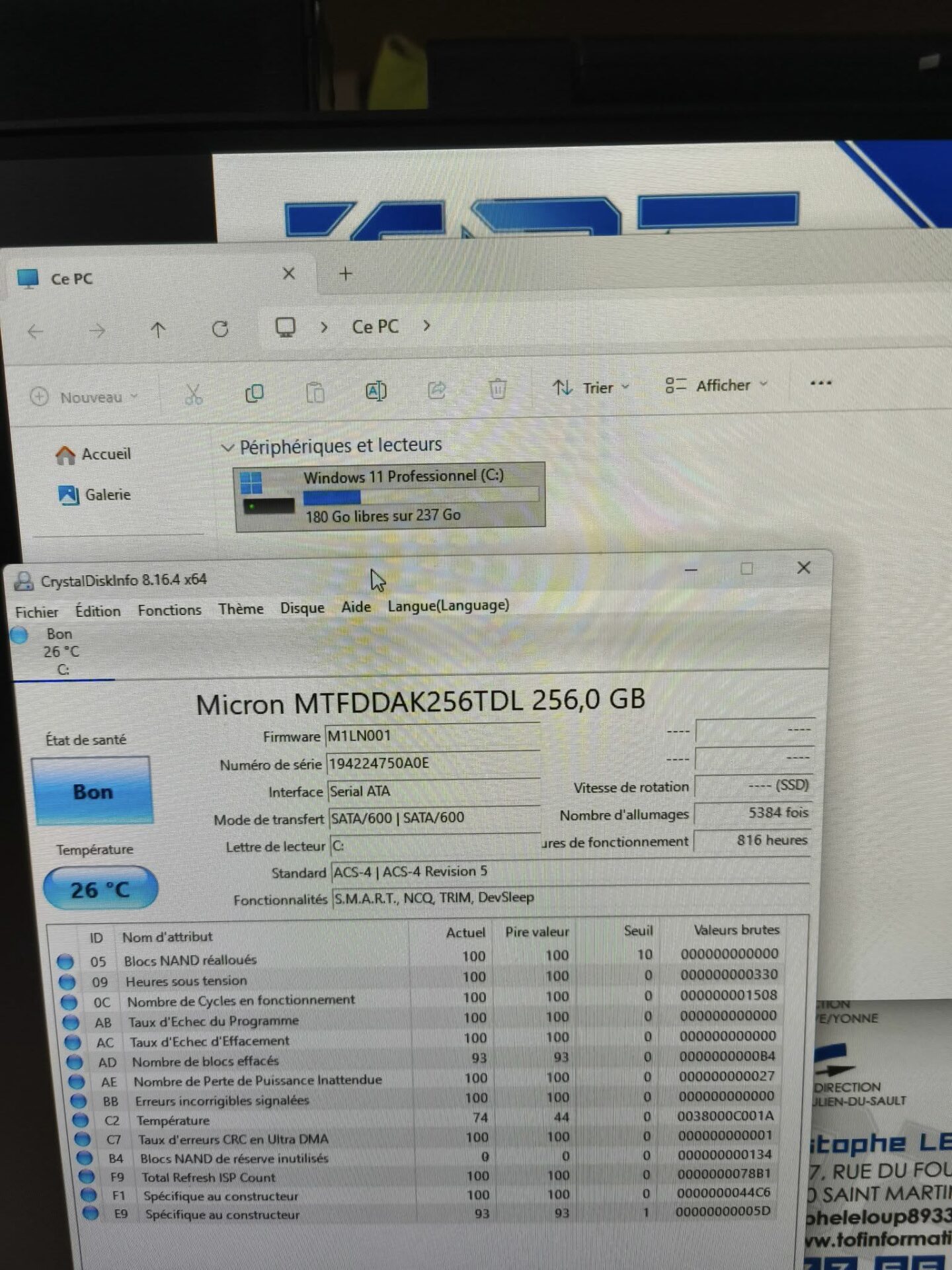952x1270 pixels.
Task: Click the Bon health status button
Action: [x=93, y=791]
